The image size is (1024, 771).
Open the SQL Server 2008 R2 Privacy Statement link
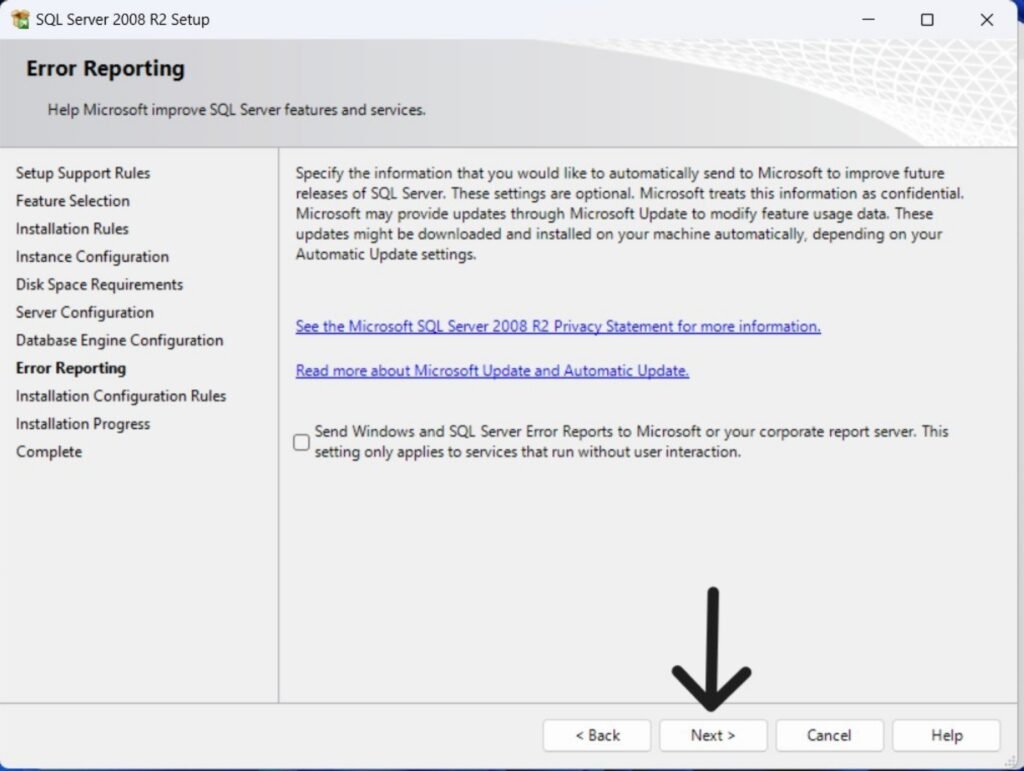point(558,326)
